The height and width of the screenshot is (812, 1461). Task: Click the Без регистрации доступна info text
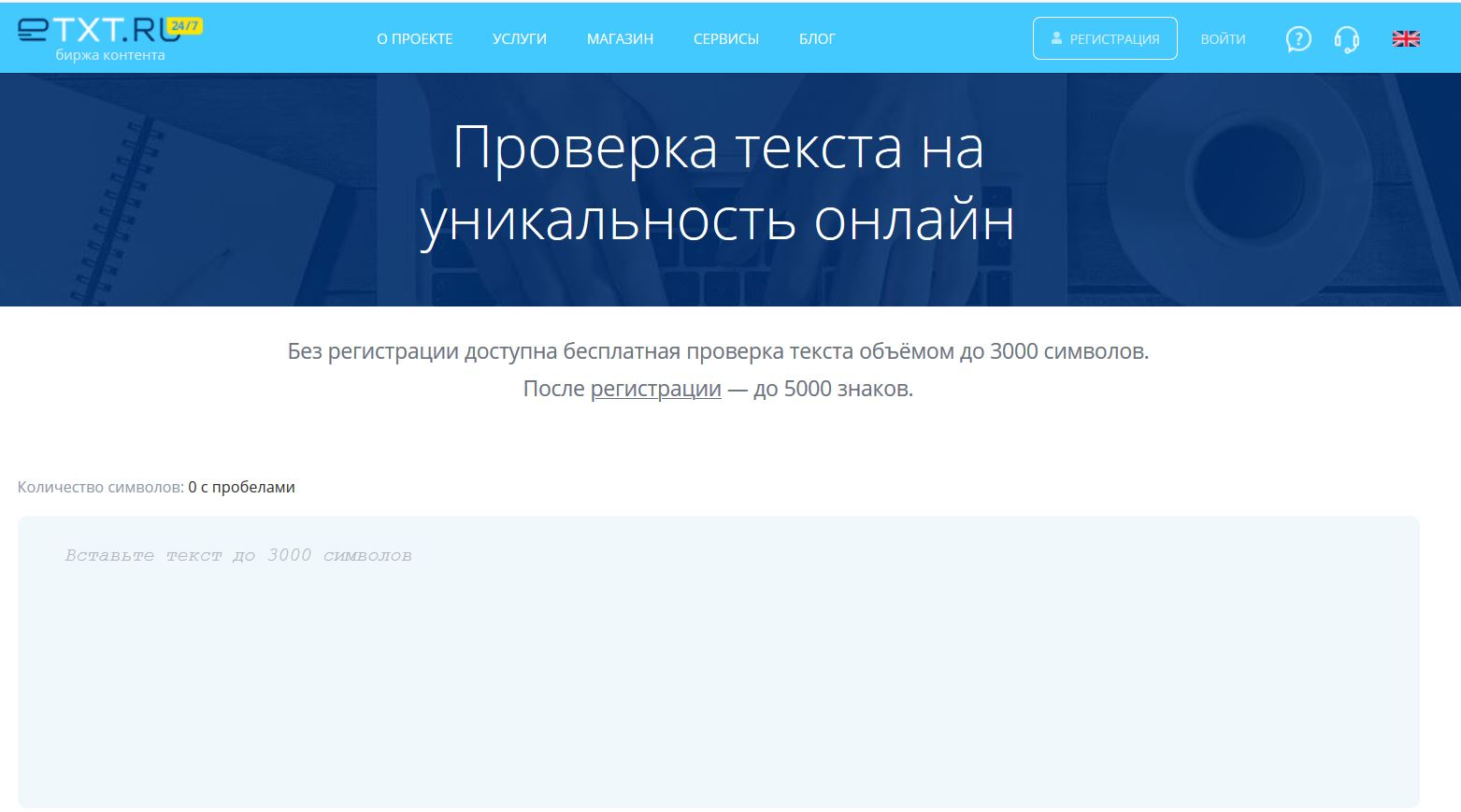click(x=717, y=351)
